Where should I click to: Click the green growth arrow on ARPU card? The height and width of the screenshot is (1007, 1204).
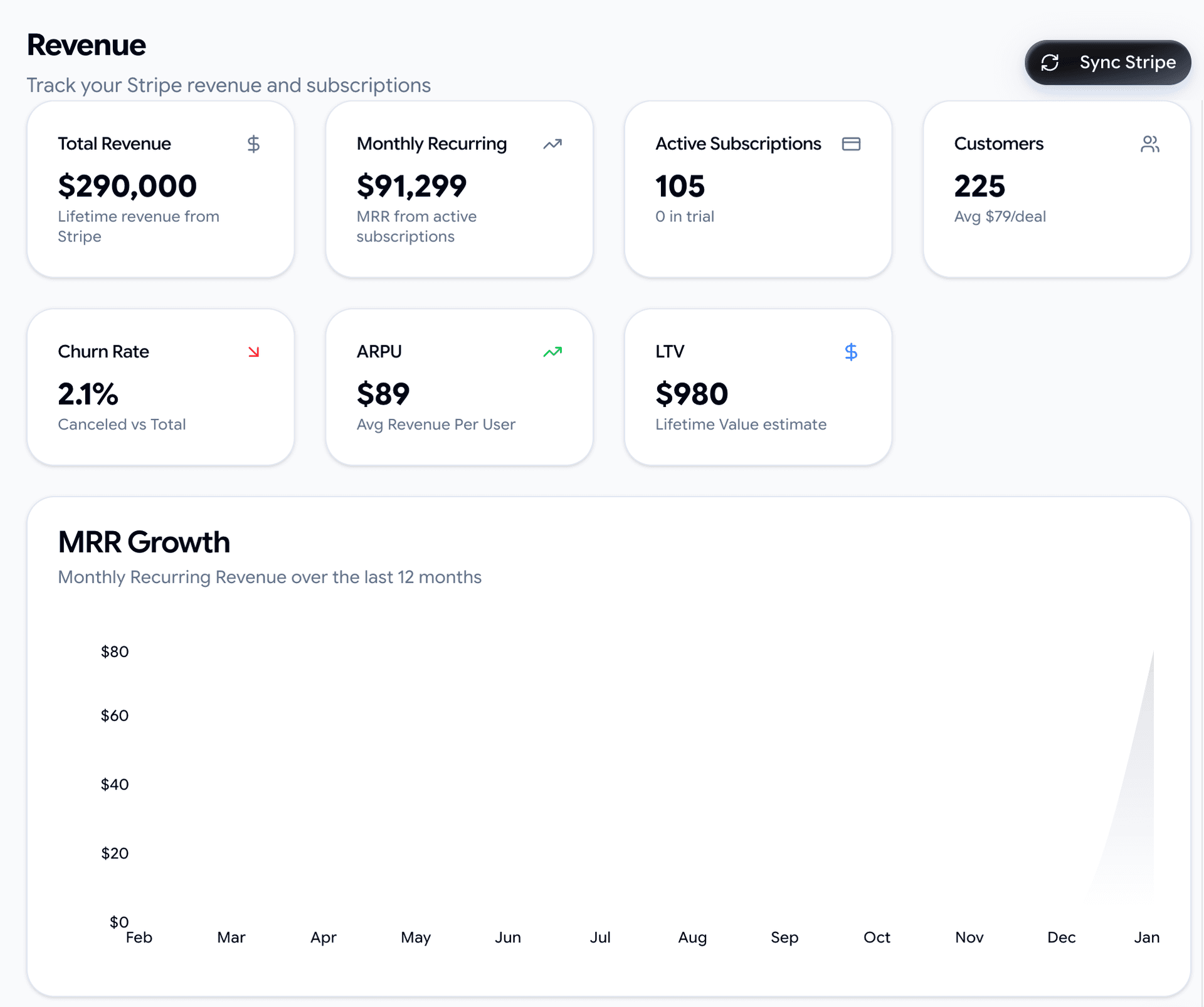tap(552, 352)
